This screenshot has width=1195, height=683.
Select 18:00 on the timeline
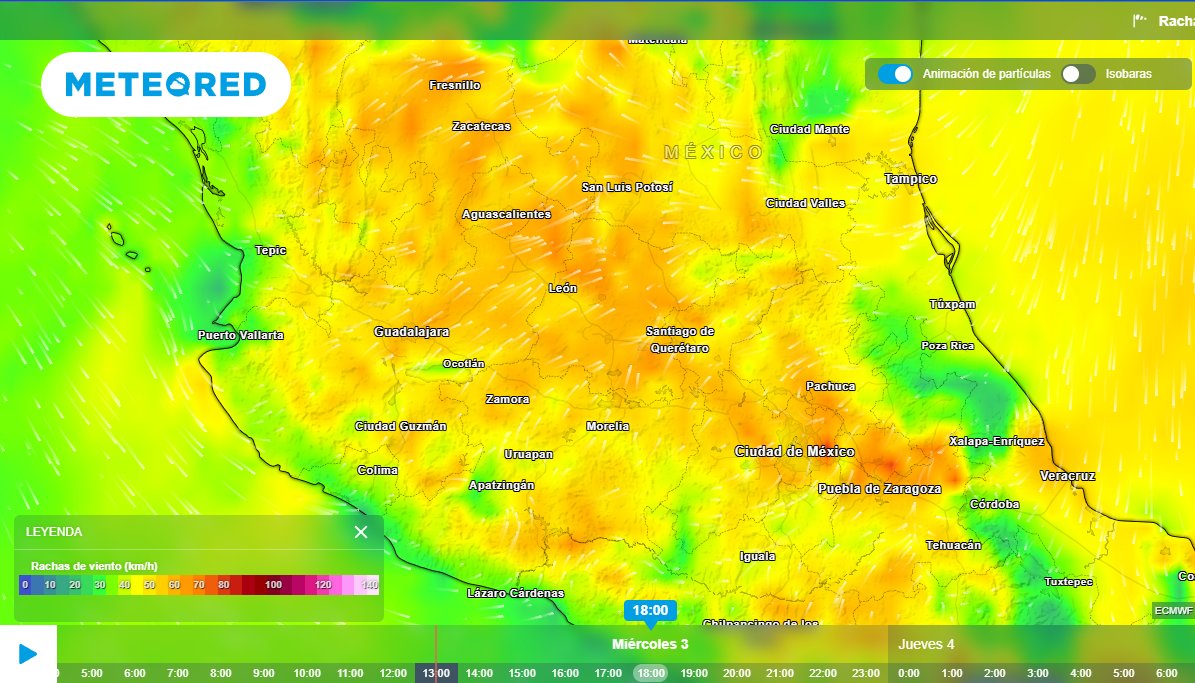pyautogui.click(x=651, y=673)
